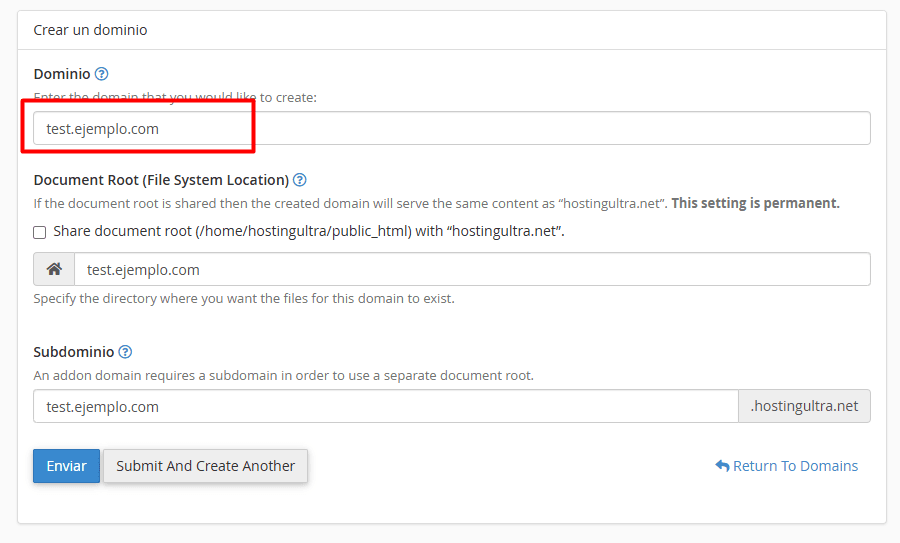Viewport: 900px width, 543px height.
Task: Open the Document Root help icon
Action: [299, 180]
